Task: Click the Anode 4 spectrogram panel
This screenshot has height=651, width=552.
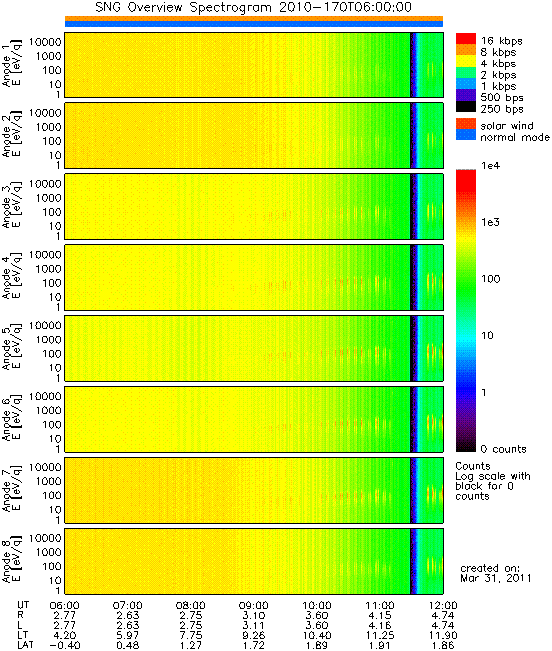Action: click(254, 277)
